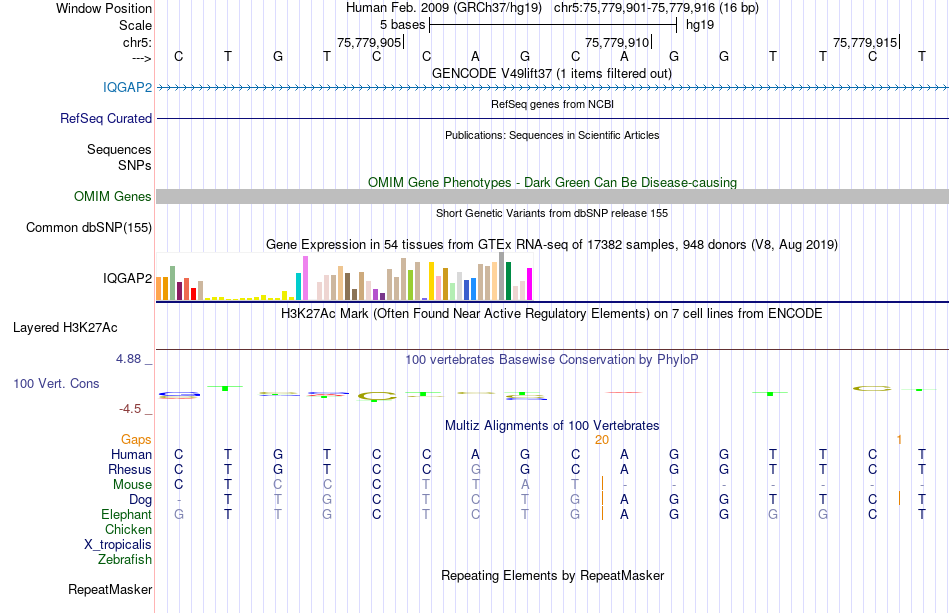This screenshot has height=613, width=950.
Task: Click the dark green GTEx tissue bar
Action: (508, 281)
